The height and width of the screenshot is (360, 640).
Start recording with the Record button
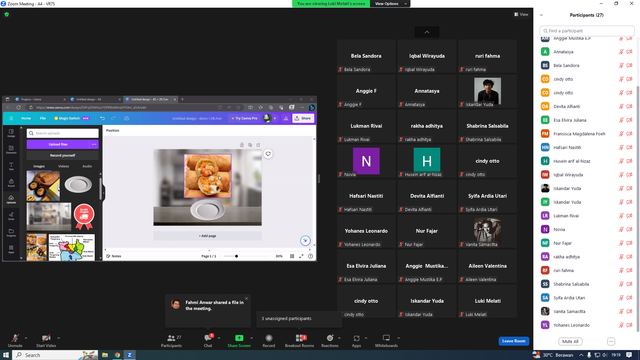(269, 340)
